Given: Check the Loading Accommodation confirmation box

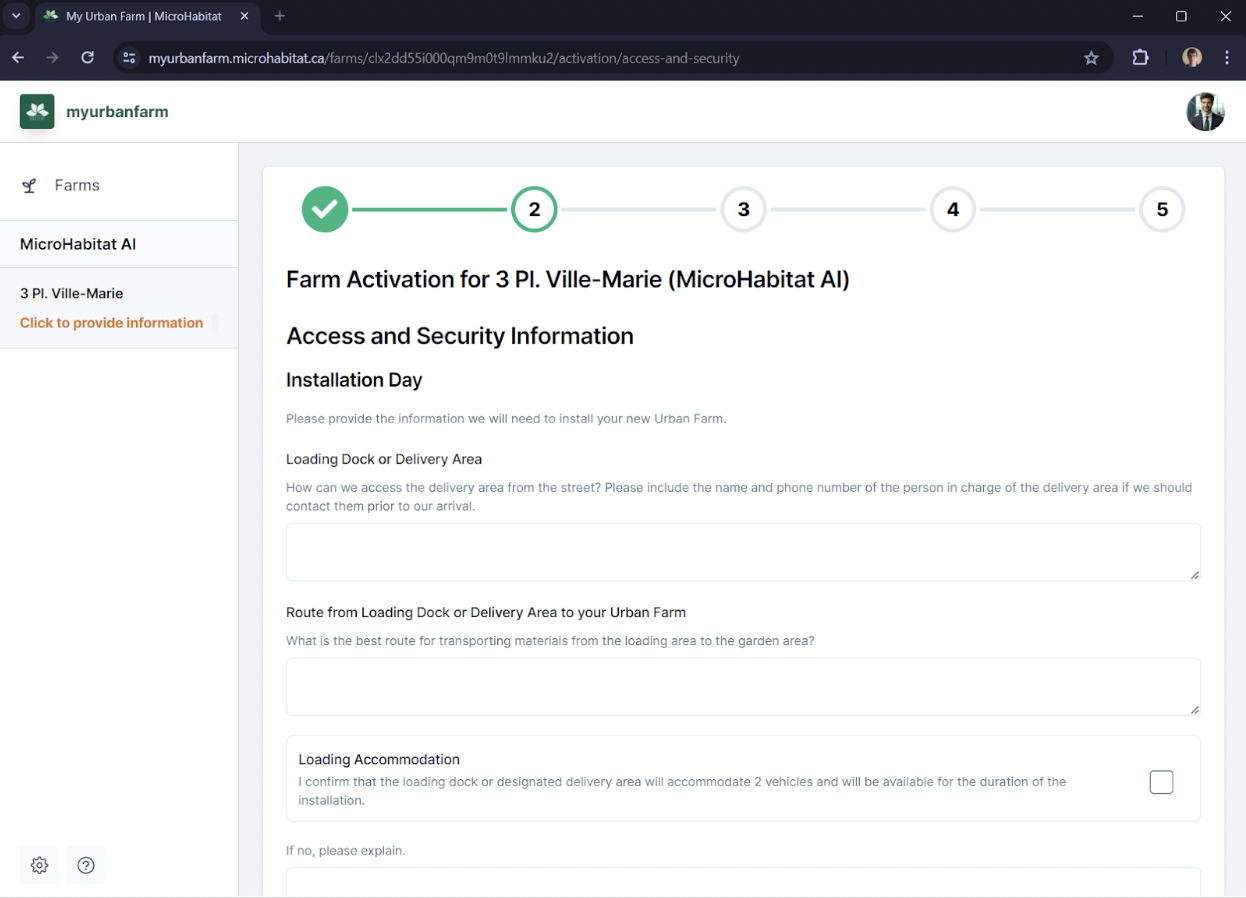Looking at the screenshot, I should point(1161,782).
